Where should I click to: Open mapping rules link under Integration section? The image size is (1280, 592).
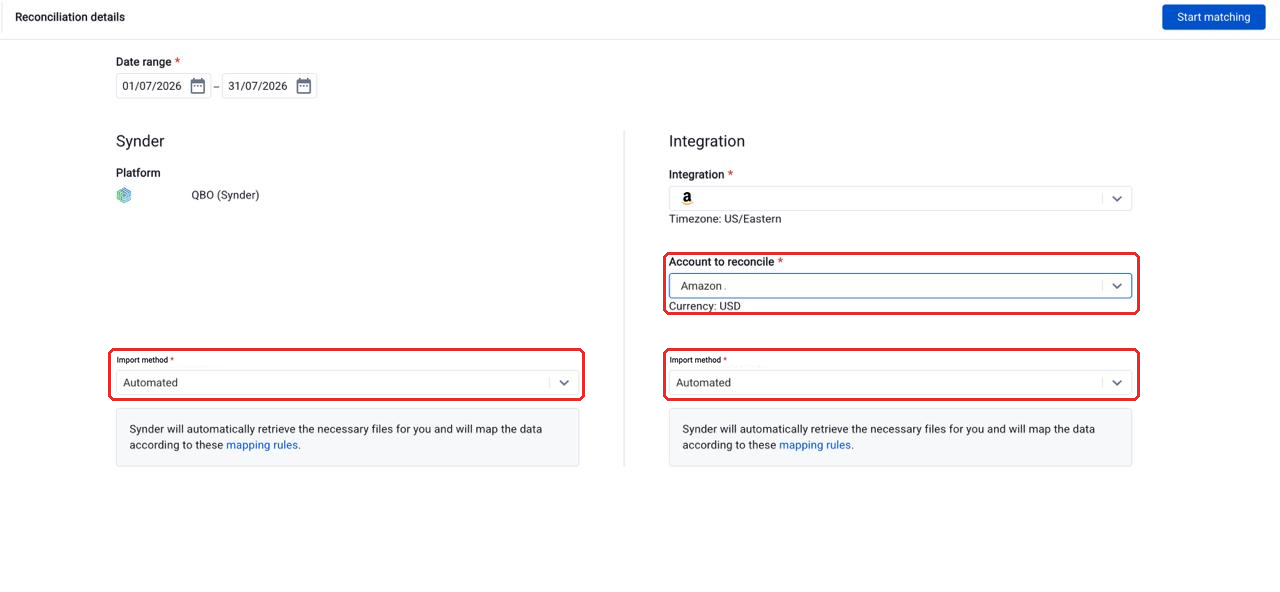815,445
